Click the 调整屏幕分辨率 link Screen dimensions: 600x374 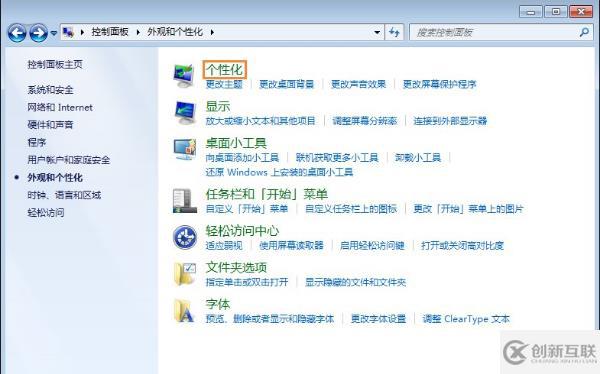(x=364, y=121)
